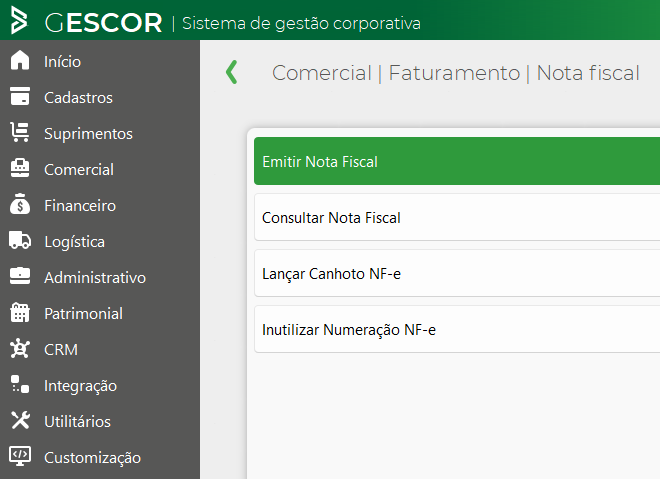The image size is (660, 479).
Task: Open the Customização menu
Action: pyautogui.click(x=93, y=458)
